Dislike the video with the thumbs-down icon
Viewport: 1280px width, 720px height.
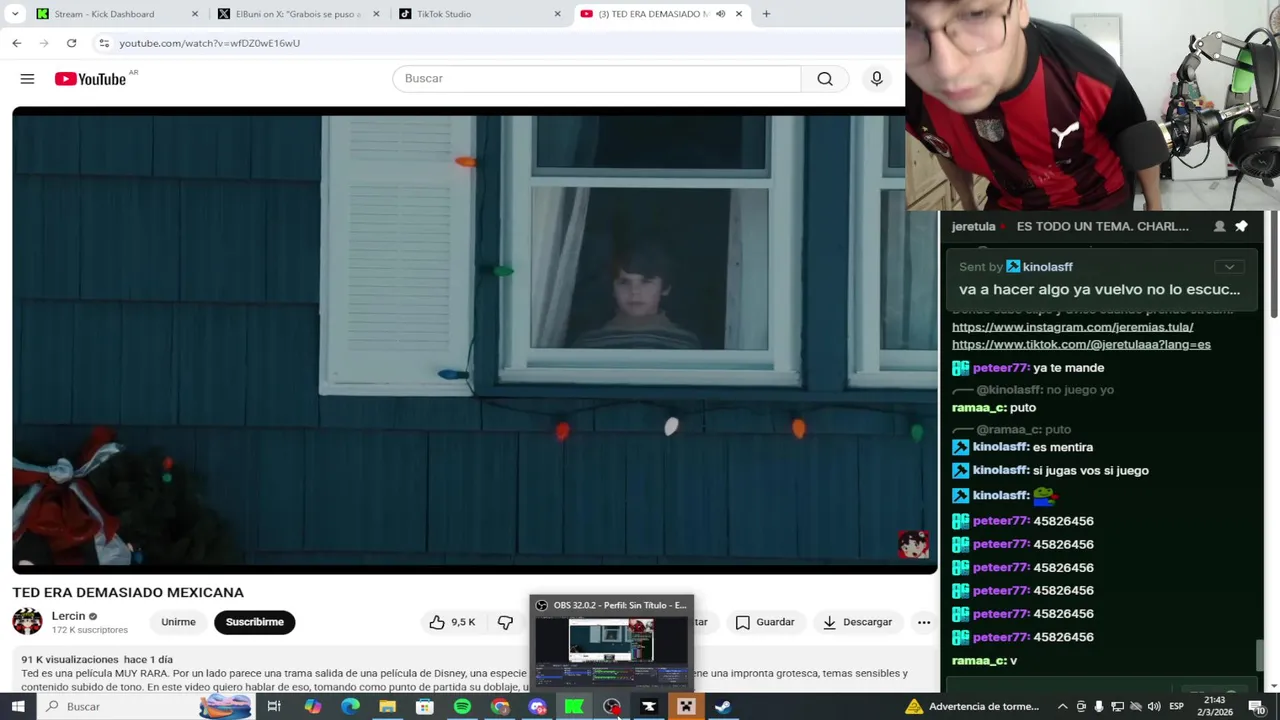506,622
